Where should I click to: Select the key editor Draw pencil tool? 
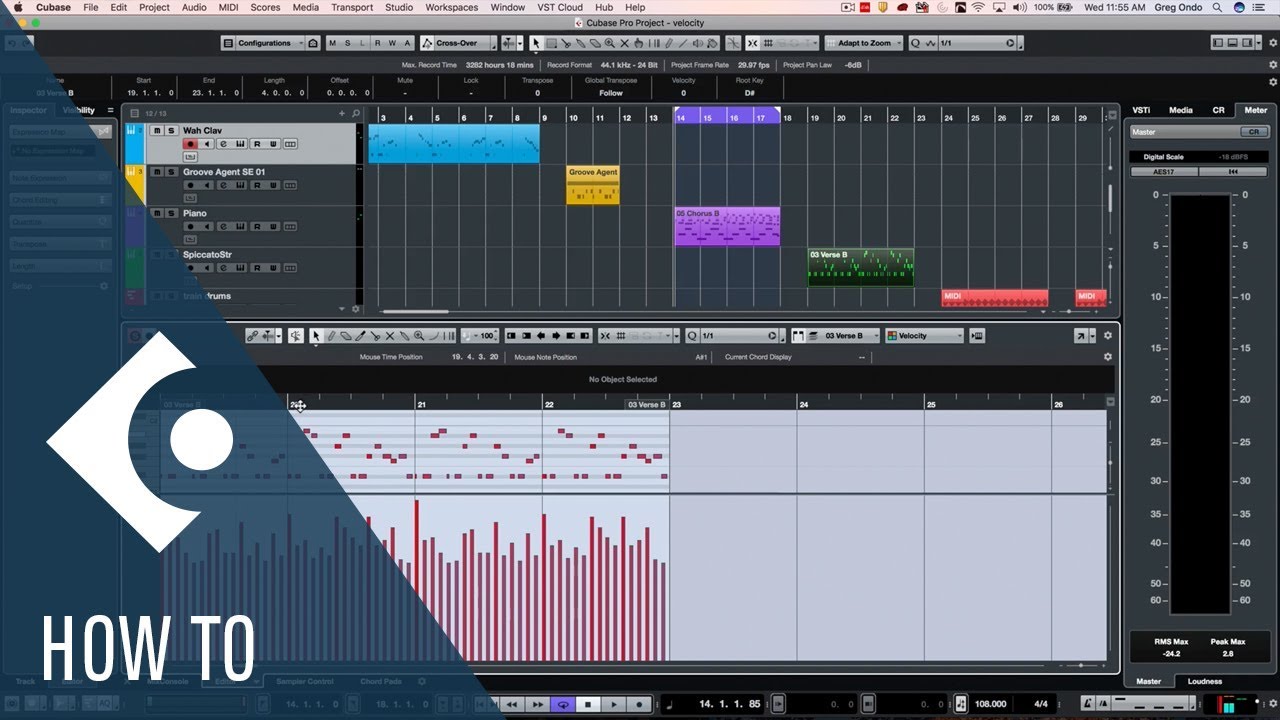point(331,336)
